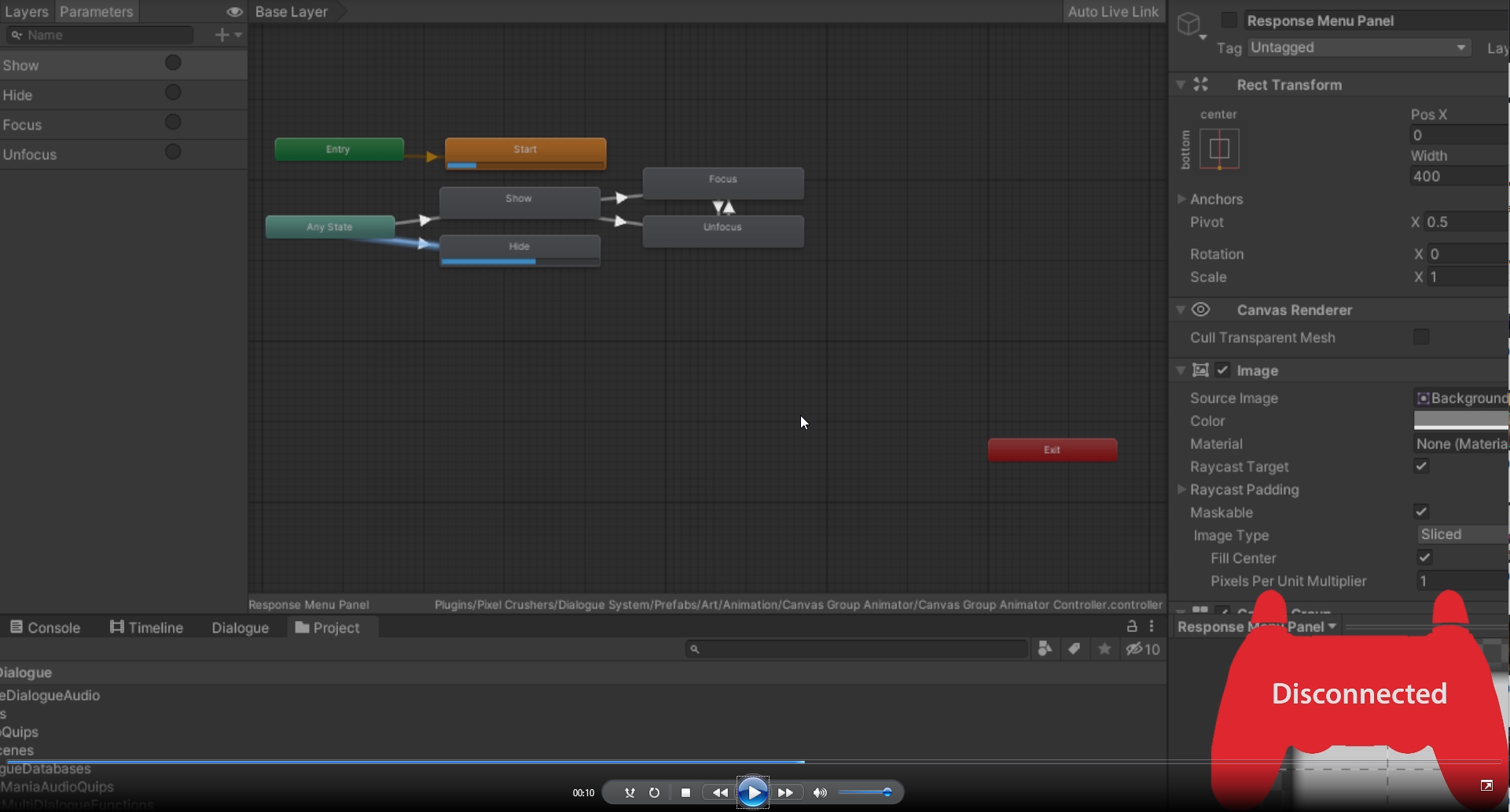This screenshot has width=1510, height=812.
Task: Expand the Raycast Padding foldout
Action: [1181, 489]
